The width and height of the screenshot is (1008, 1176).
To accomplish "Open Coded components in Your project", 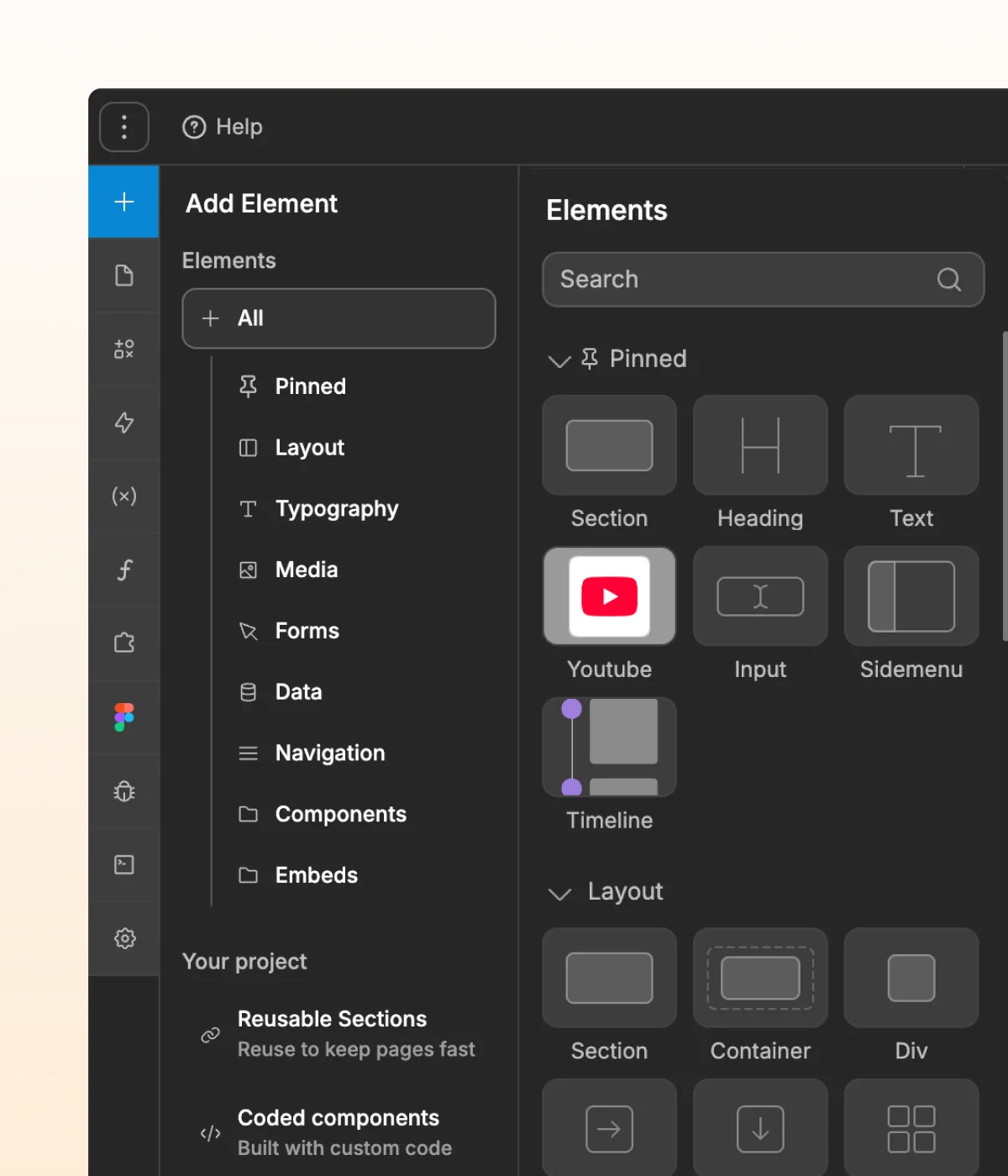I will tap(326, 1133).
